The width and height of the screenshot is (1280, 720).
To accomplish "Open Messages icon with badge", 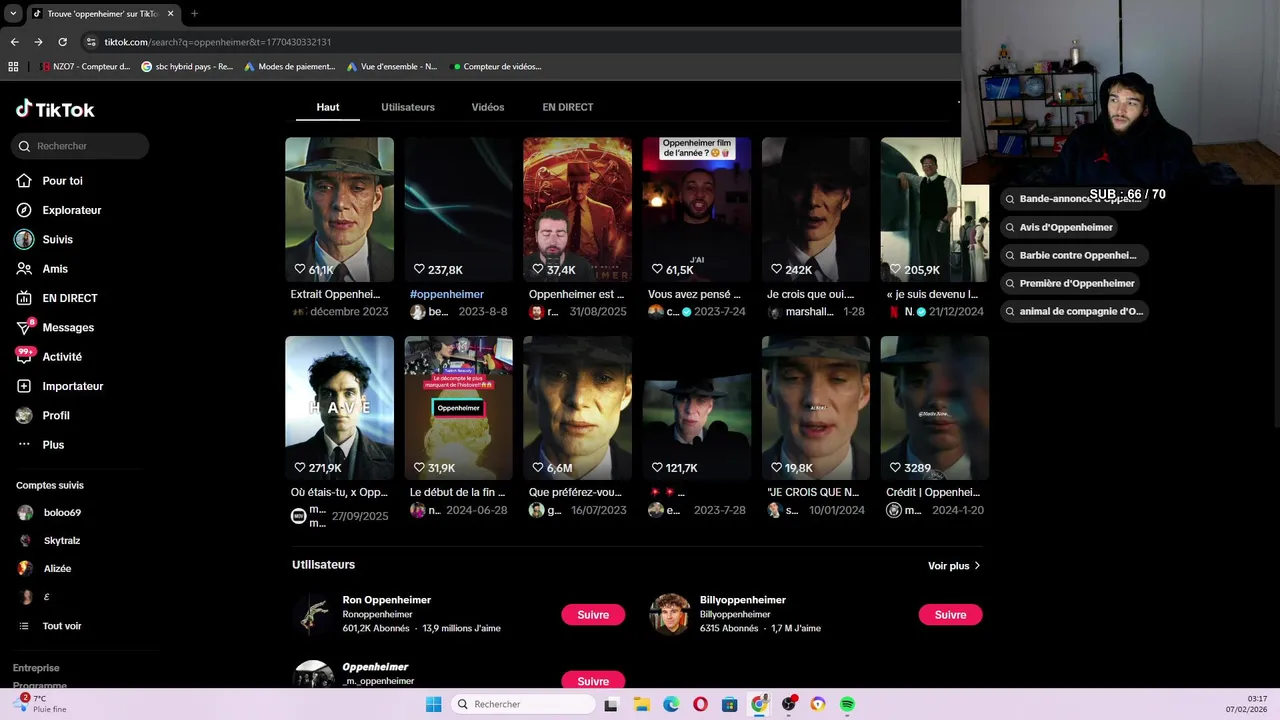I will (24, 327).
